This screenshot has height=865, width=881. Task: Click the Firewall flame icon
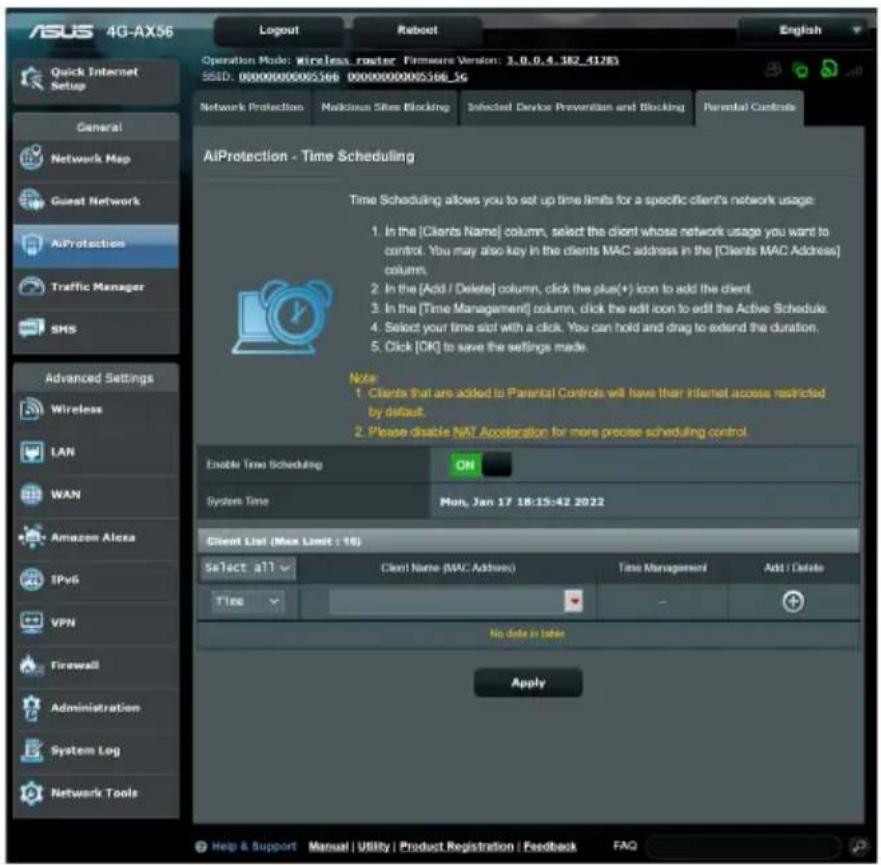(31, 665)
